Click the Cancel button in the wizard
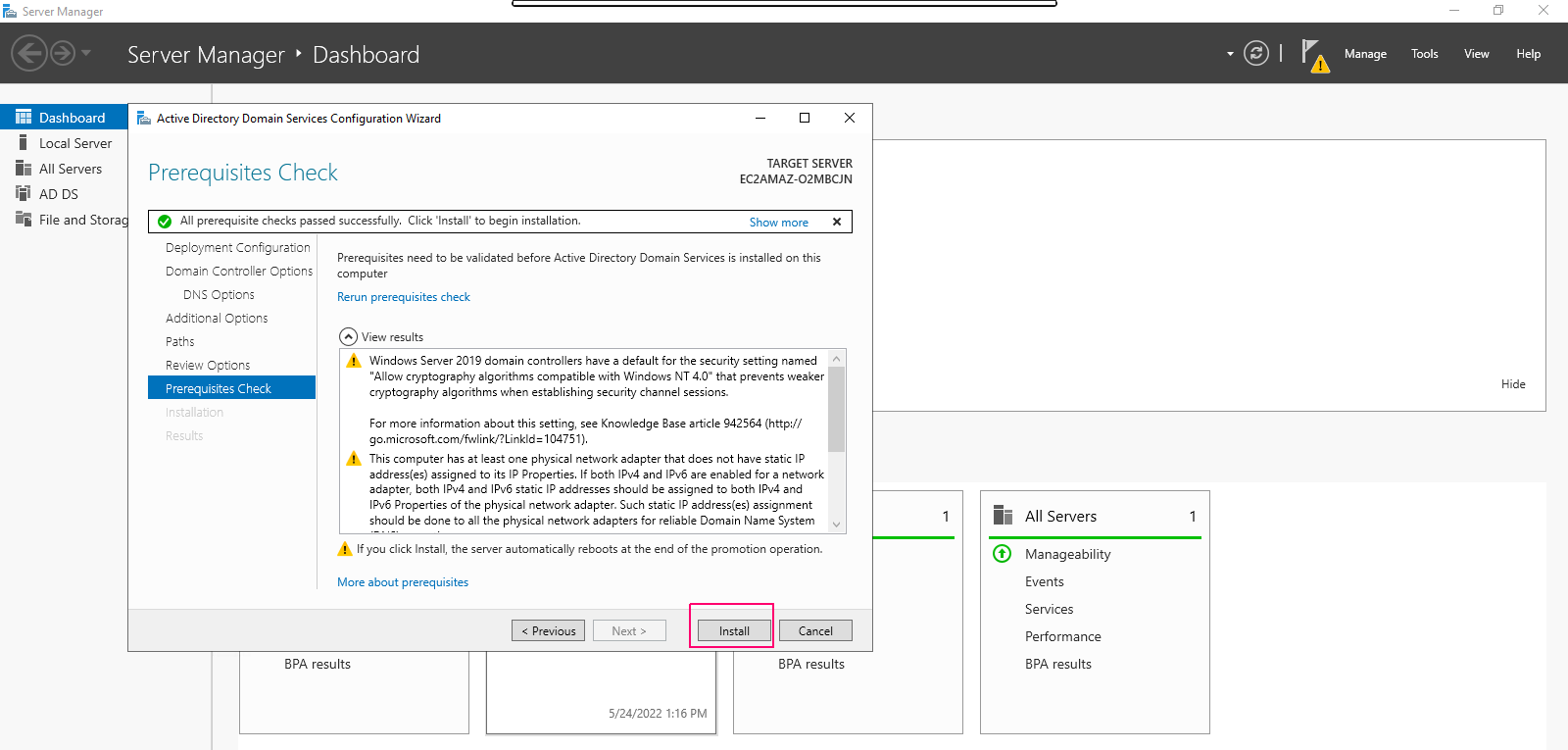This screenshot has width=1568, height=750. [x=815, y=630]
